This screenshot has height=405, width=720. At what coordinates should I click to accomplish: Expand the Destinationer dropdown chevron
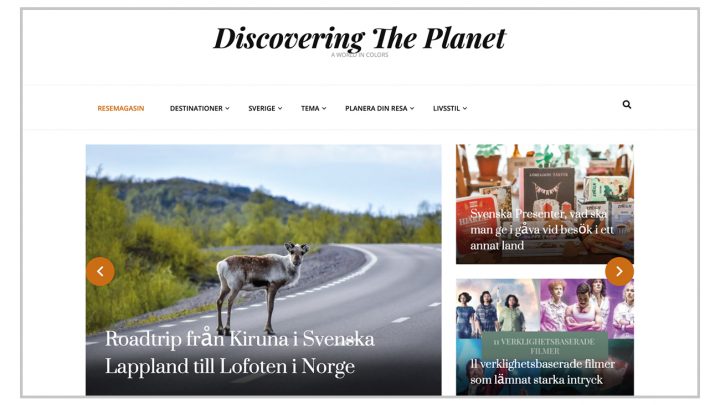227,108
